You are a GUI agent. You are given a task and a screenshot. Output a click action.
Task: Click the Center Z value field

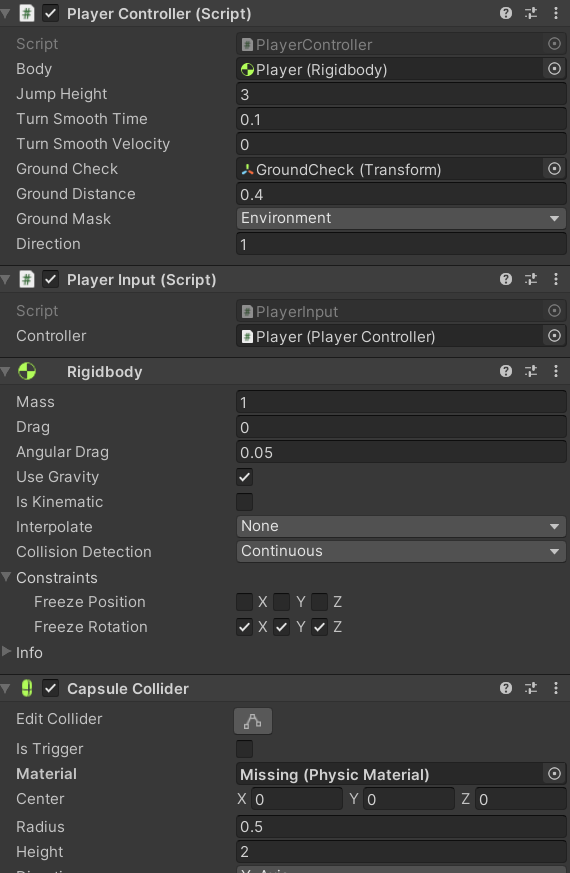(521, 799)
